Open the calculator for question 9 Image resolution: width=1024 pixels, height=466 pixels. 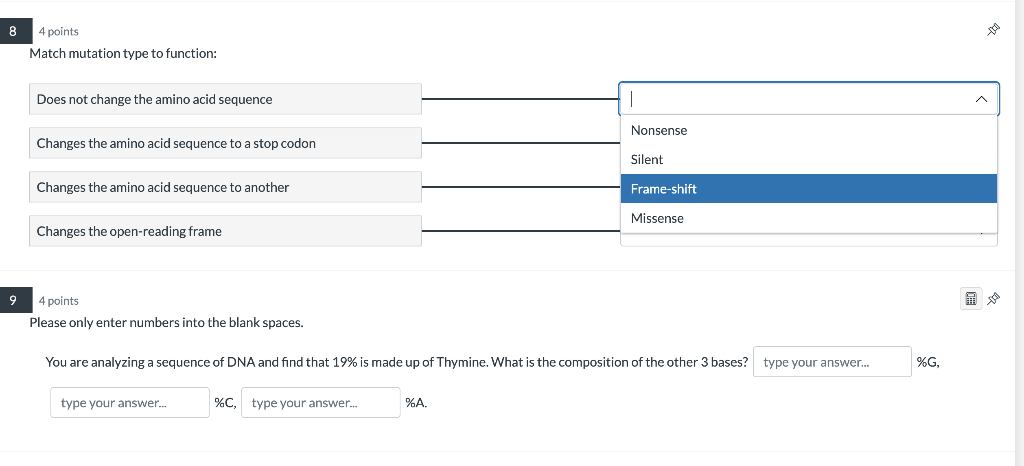click(970, 299)
